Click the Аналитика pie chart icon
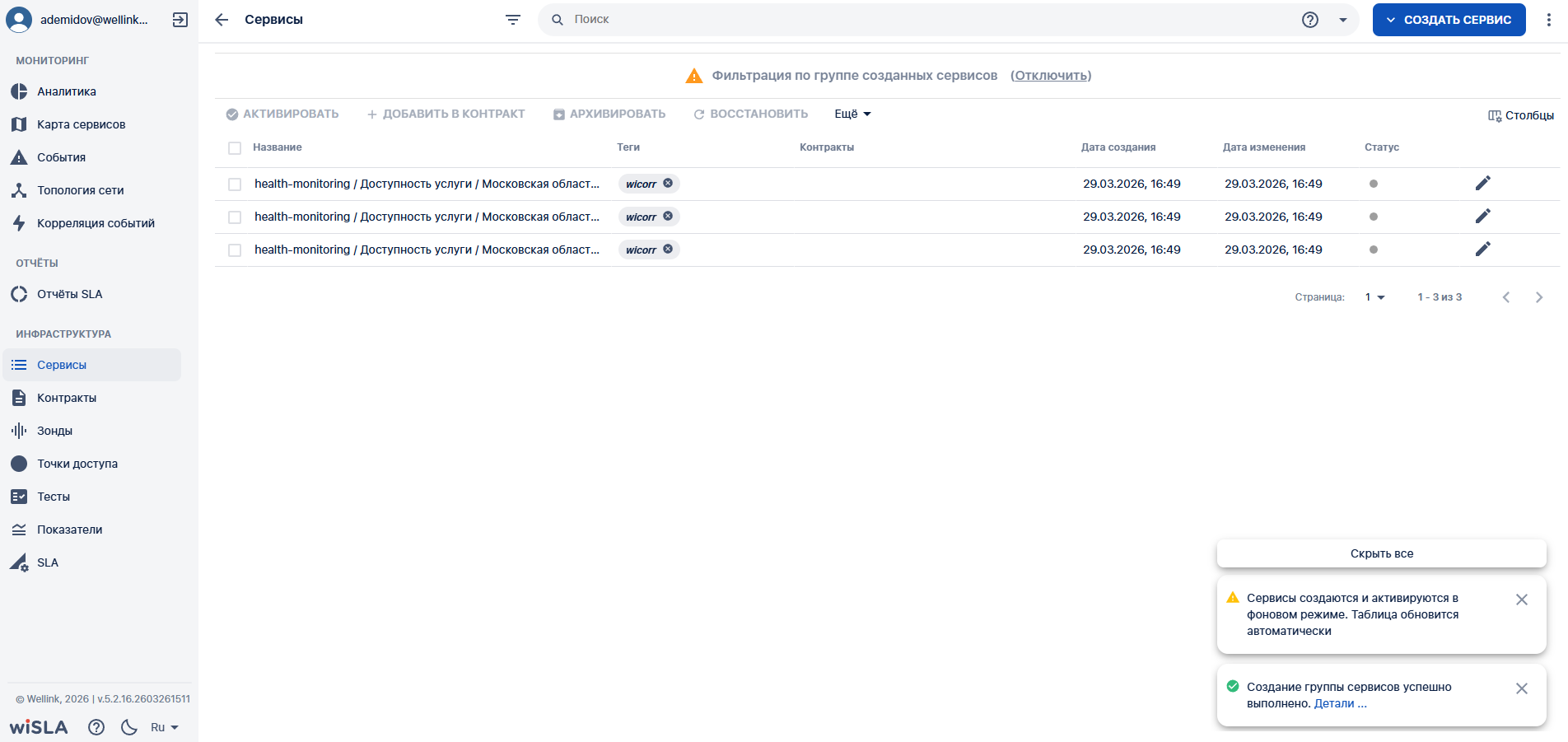The height and width of the screenshot is (742, 1568). click(19, 91)
